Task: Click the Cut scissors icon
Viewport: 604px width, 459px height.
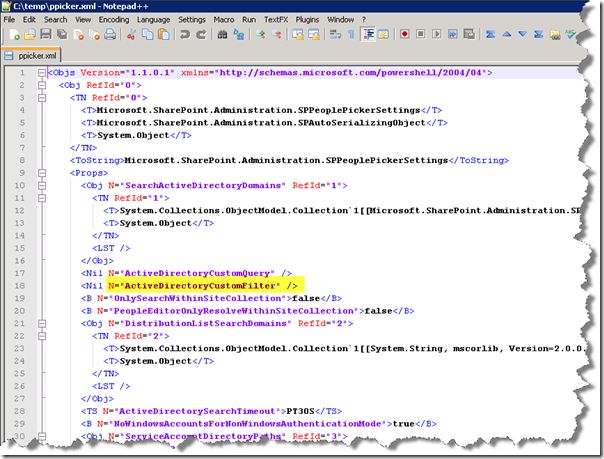Action: (x=131, y=35)
